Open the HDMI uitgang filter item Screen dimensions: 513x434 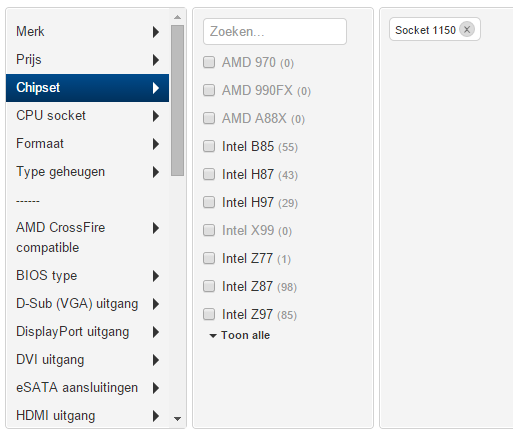point(87,416)
